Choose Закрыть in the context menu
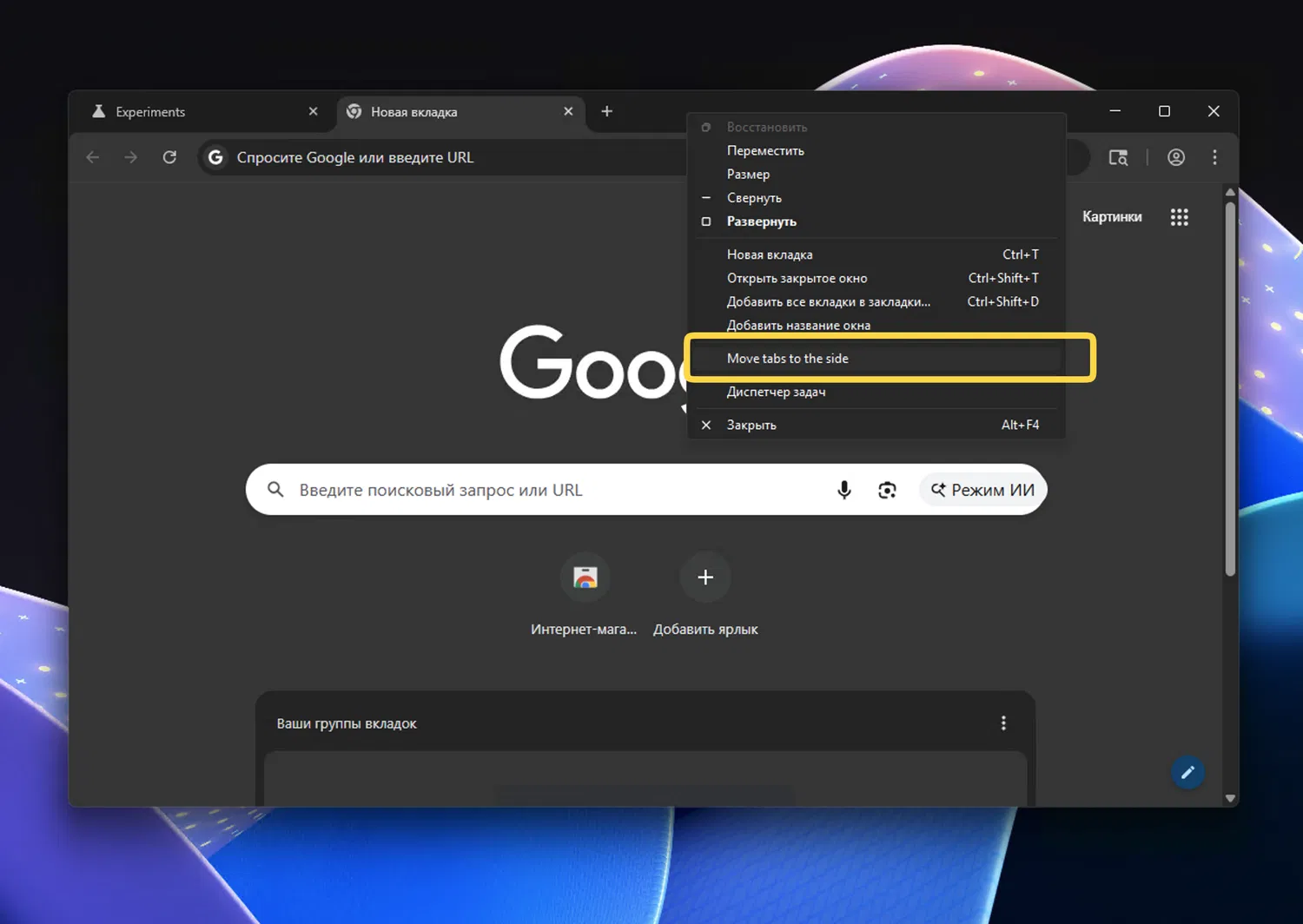 click(x=876, y=425)
